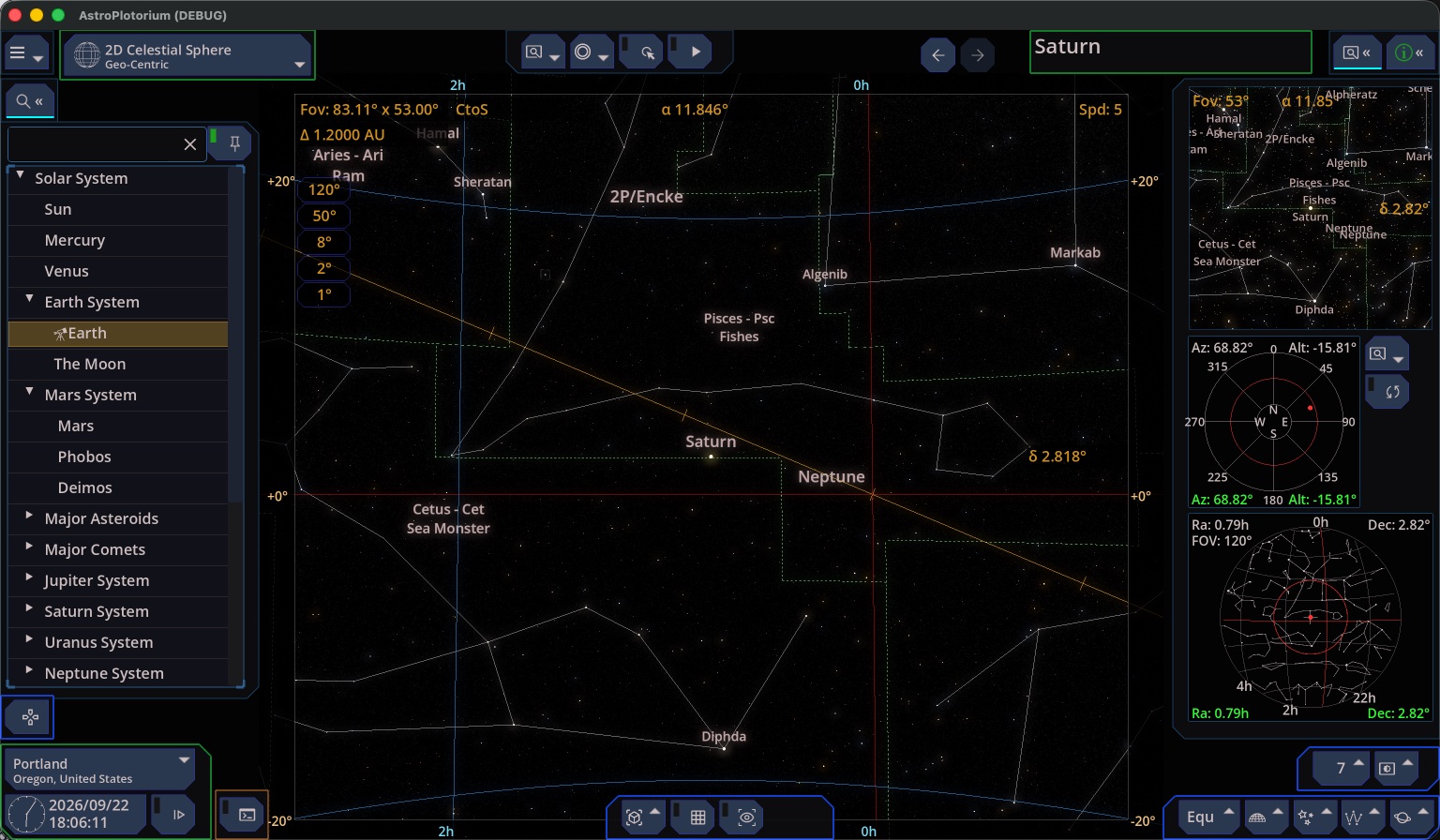Click the navigation pad icon at bottom-left

tap(30, 718)
